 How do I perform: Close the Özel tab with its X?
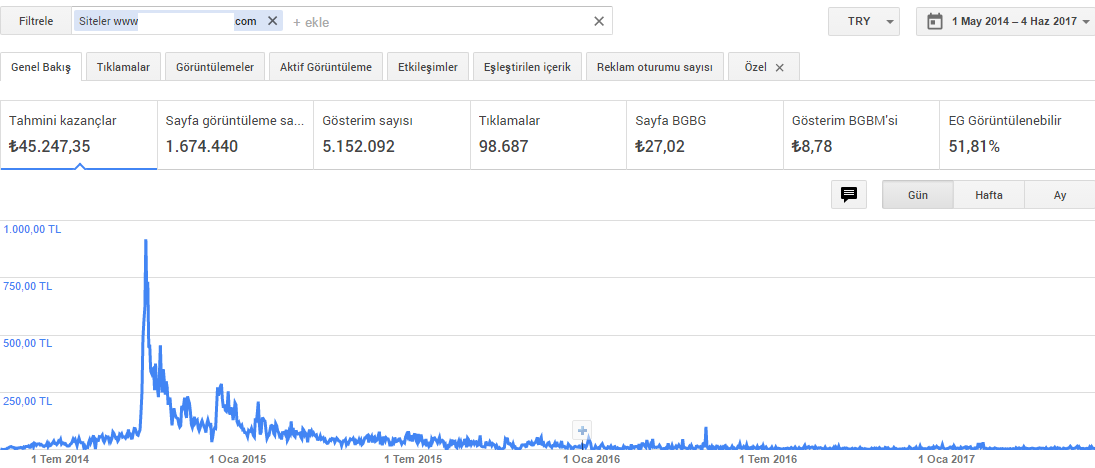(x=780, y=68)
